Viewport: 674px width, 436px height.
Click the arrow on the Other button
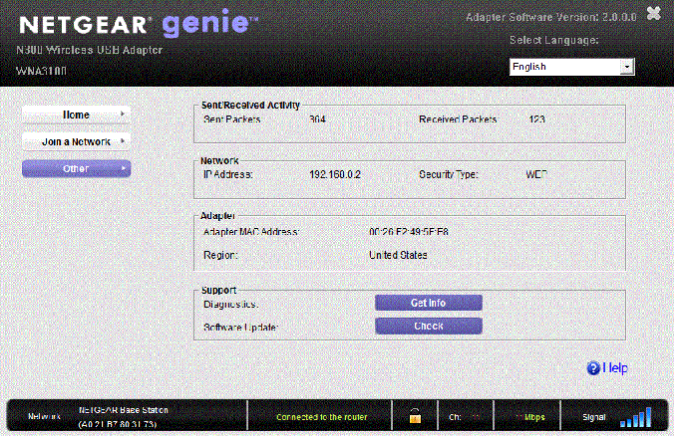(x=123, y=168)
